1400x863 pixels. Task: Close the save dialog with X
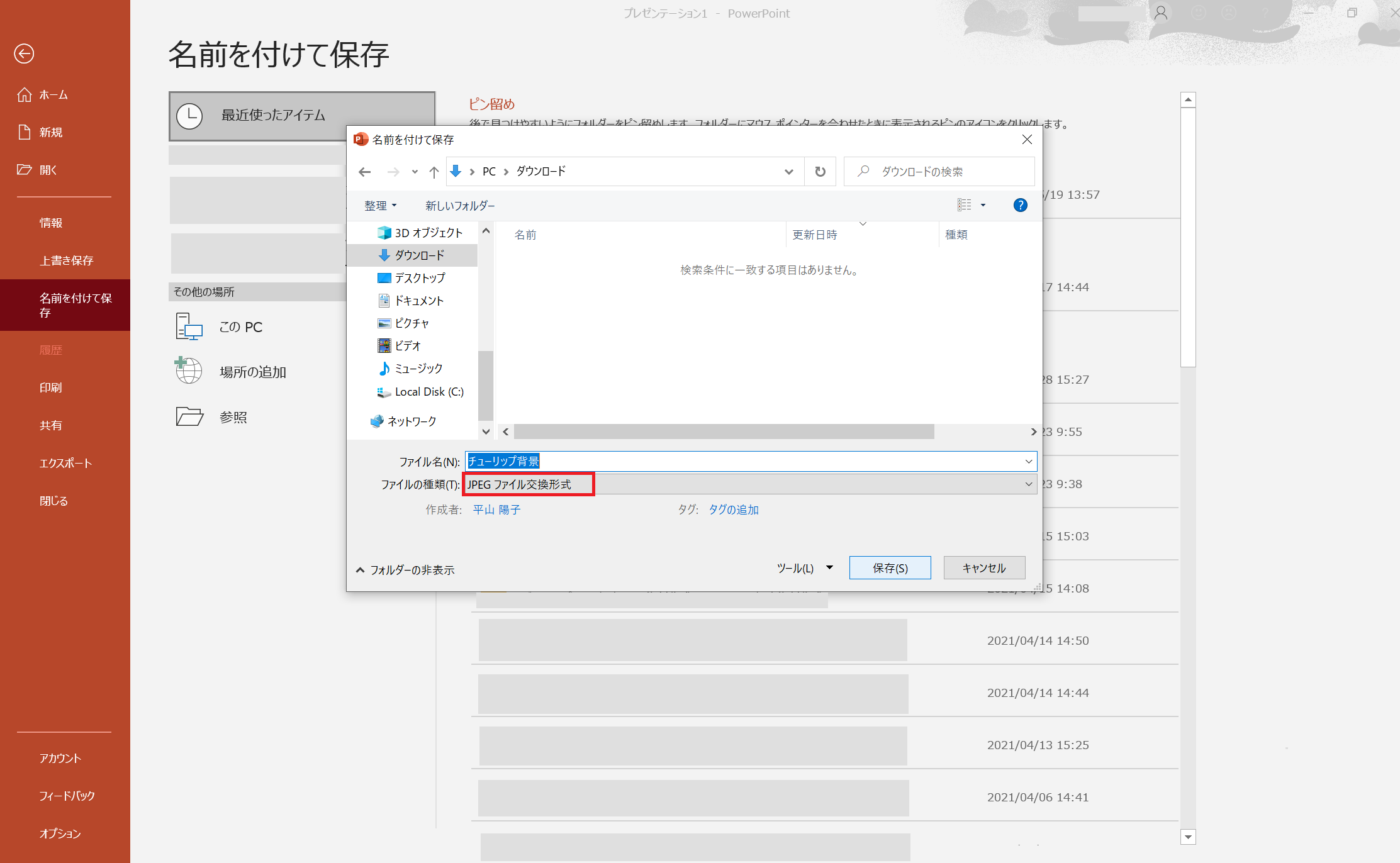point(1027,140)
